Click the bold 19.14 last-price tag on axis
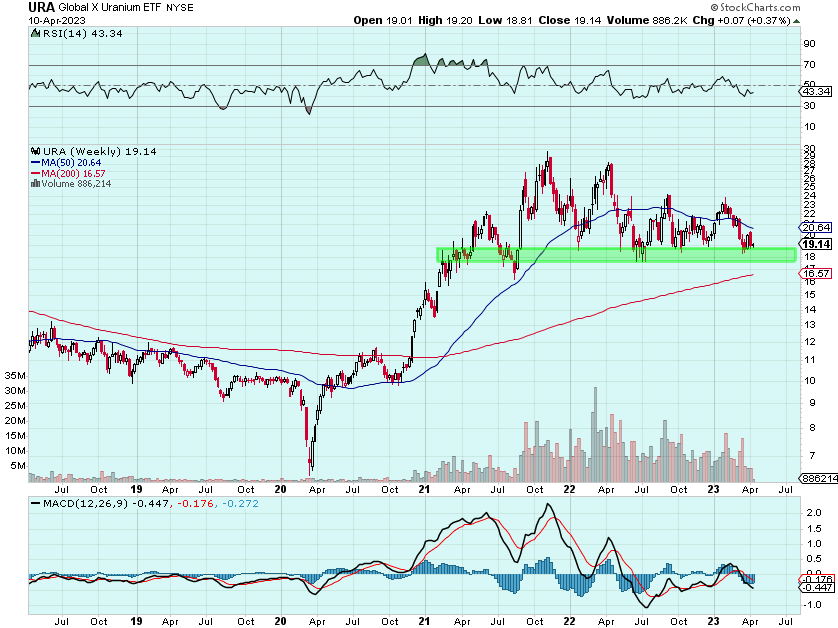Screen dimensions: 838x628 (817, 244)
